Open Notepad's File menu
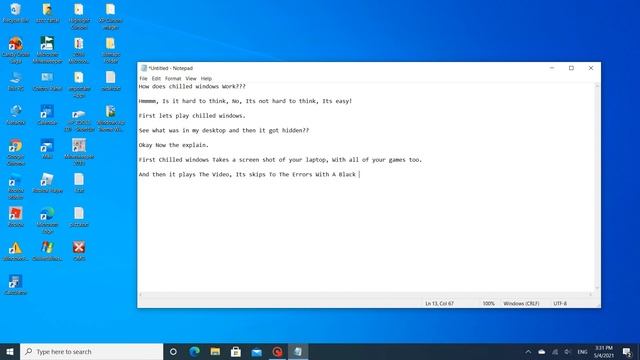Viewport: 640px width, 360px height. tap(143, 78)
